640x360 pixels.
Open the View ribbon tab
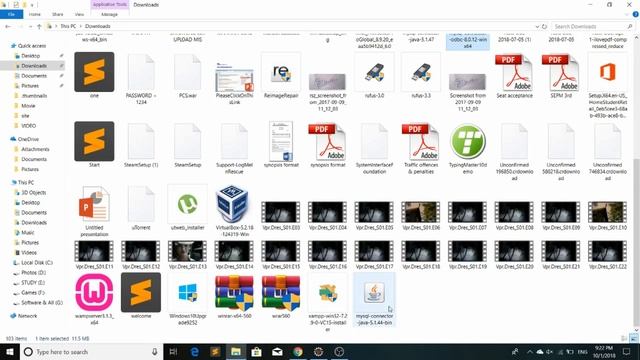pos(79,14)
